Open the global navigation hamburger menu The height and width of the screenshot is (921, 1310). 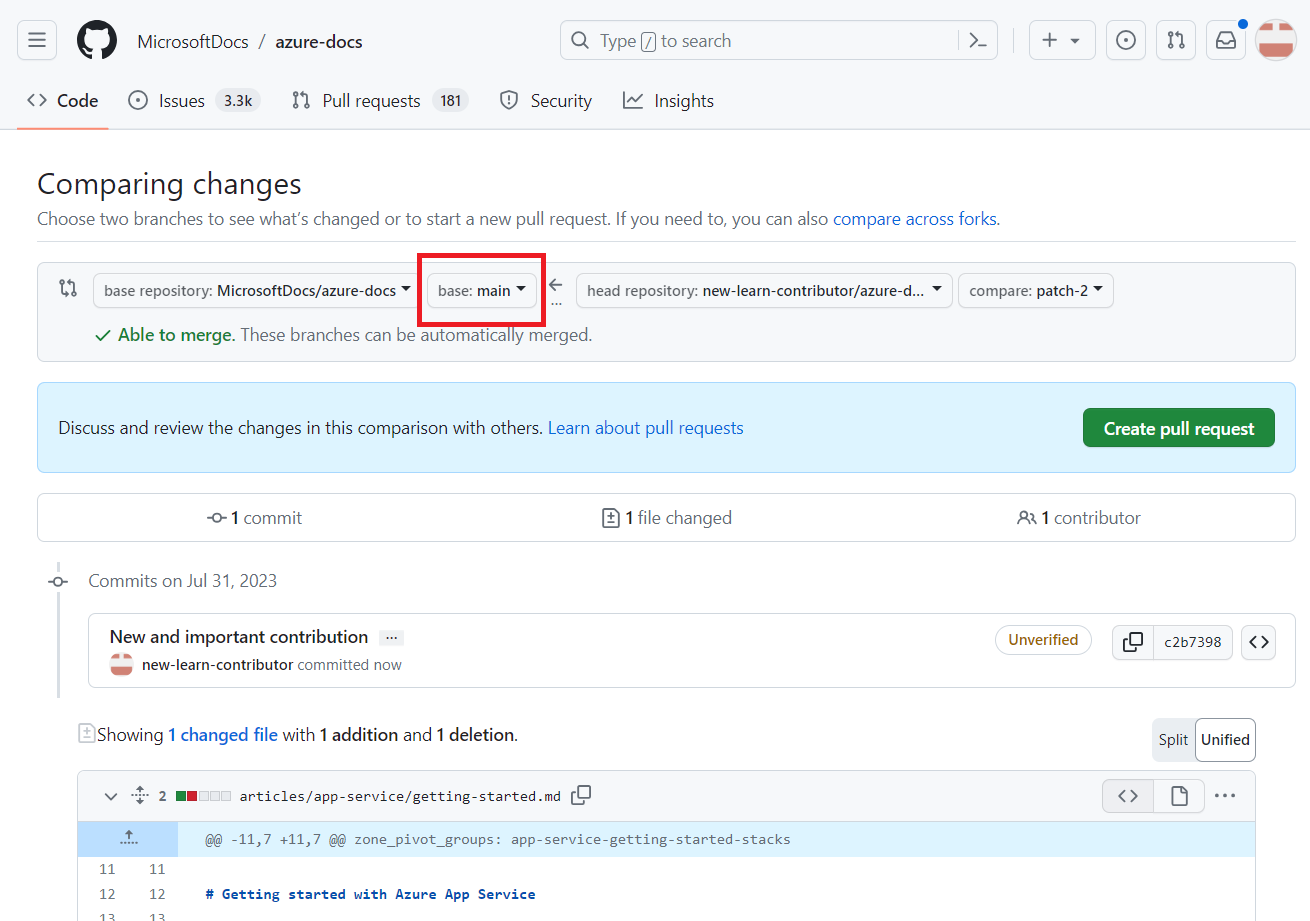click(x=37, y=40)
